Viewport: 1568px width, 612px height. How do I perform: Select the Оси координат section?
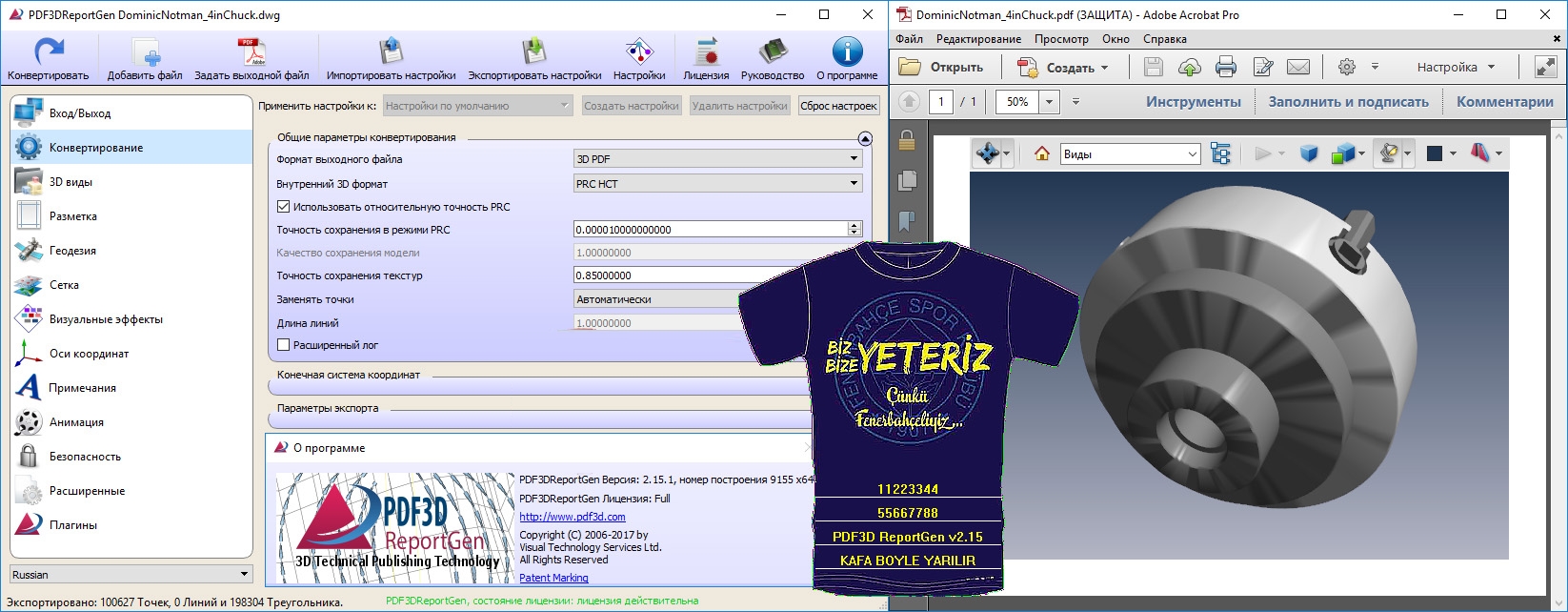[131, 354]
